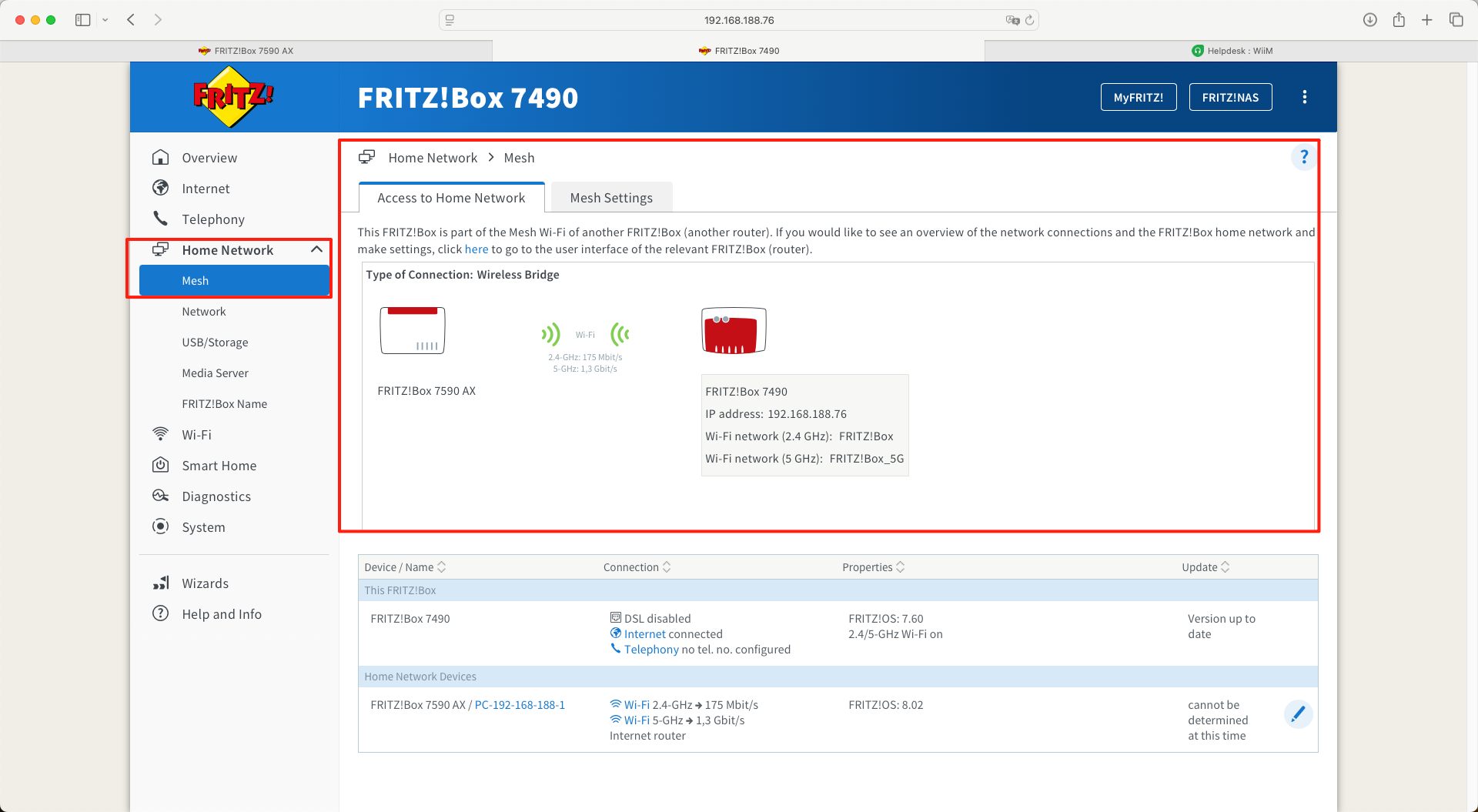1478x812 pixels.
Task: Switch to Helpdesk : WiiM browser tab
Action: click(1232, 51)
